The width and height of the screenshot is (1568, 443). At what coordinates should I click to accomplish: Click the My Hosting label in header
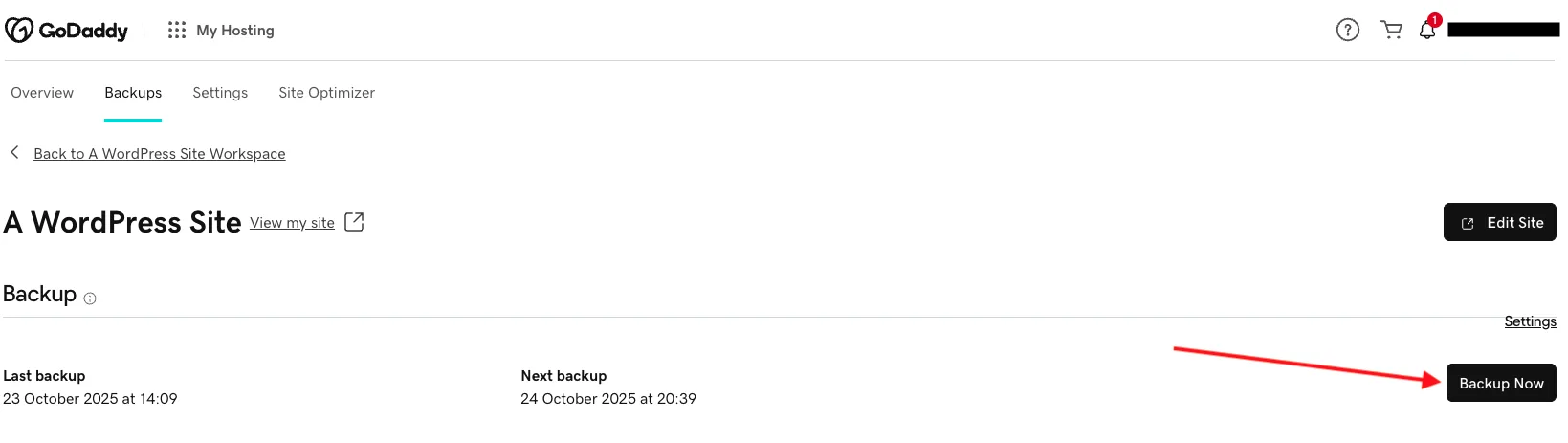235,31
